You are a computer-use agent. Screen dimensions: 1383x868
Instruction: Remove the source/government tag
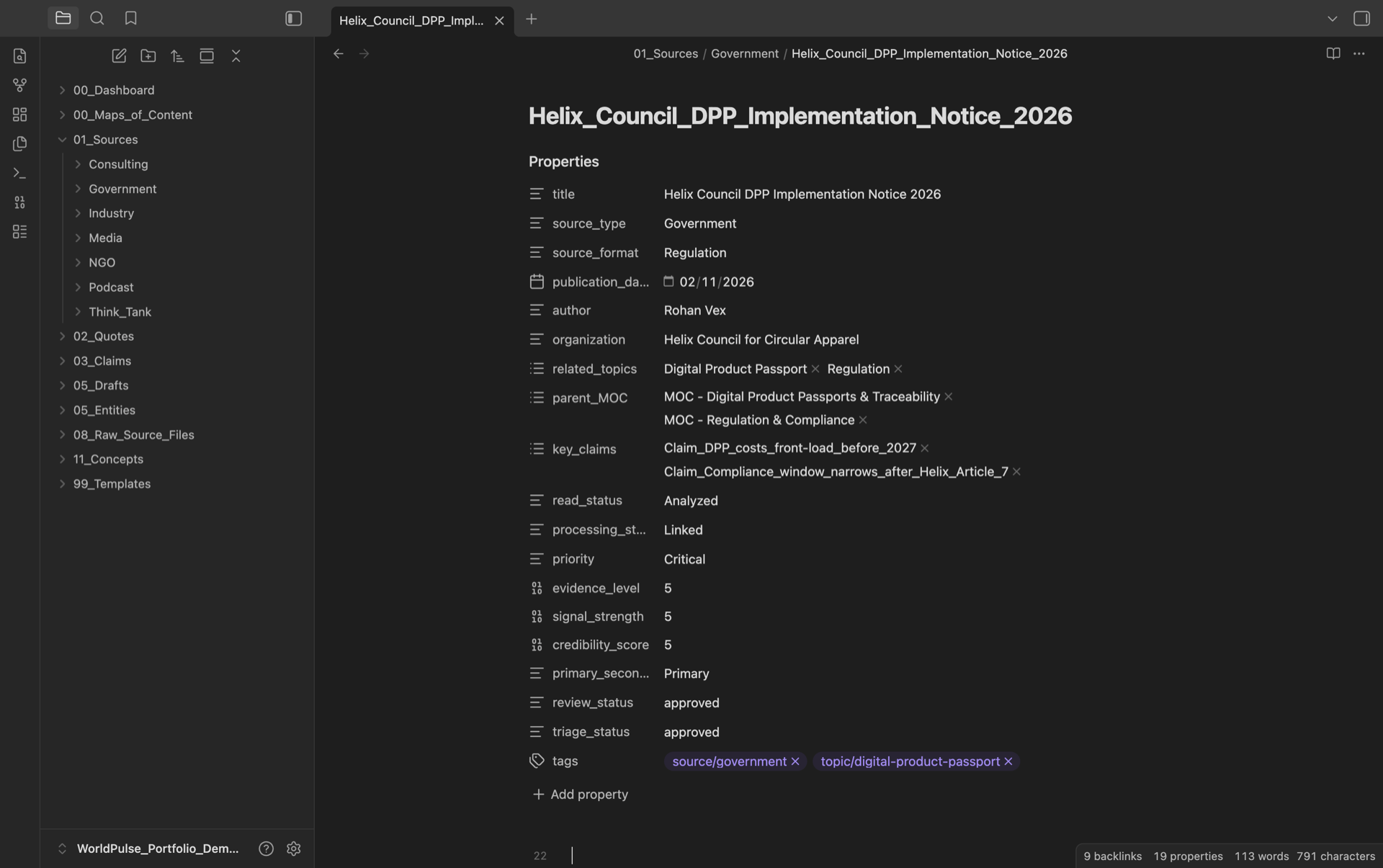point(795,761)
